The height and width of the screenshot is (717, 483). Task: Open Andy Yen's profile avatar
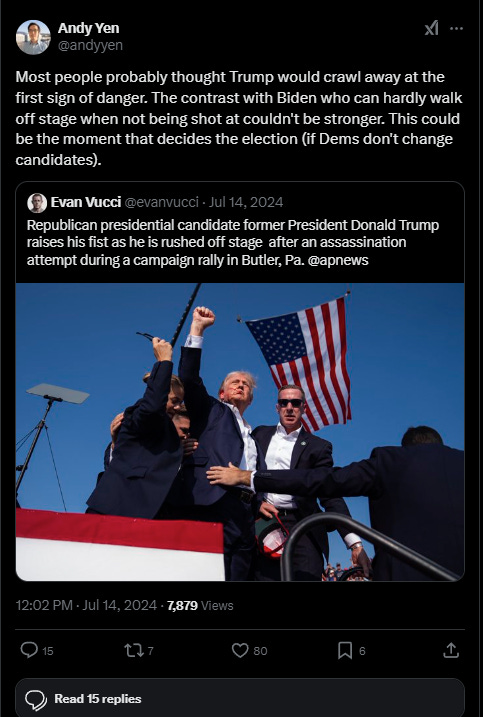(x=33, y=37)
